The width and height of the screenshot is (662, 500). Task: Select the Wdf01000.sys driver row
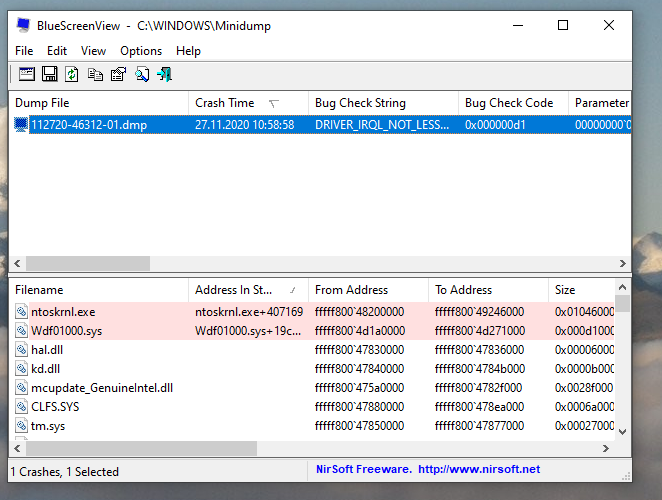tap(66, 331)
